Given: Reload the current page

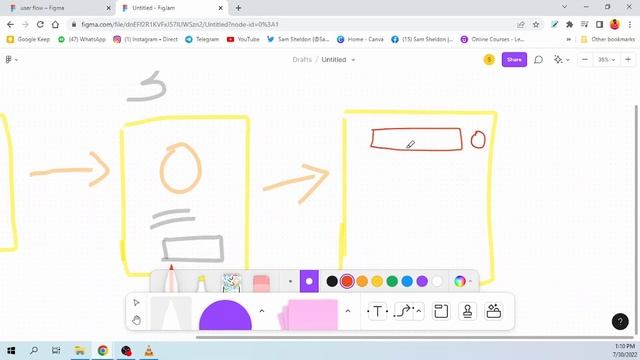Looking at the screenshot, I should [x=40, y=24].
